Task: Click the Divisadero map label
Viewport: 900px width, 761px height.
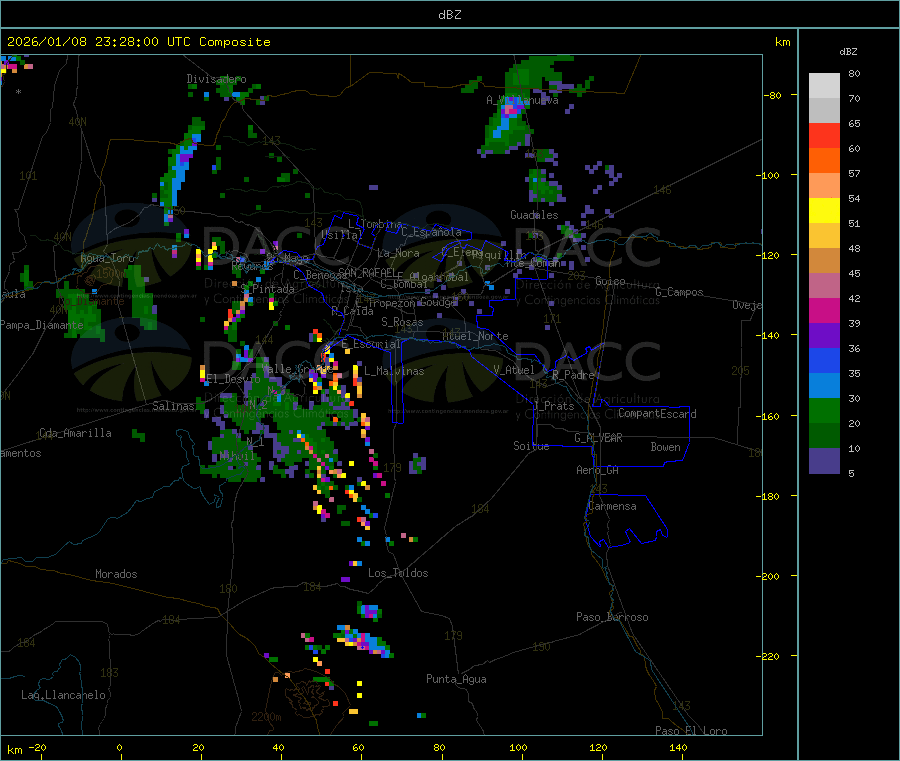Action: (x=216, y=79)
